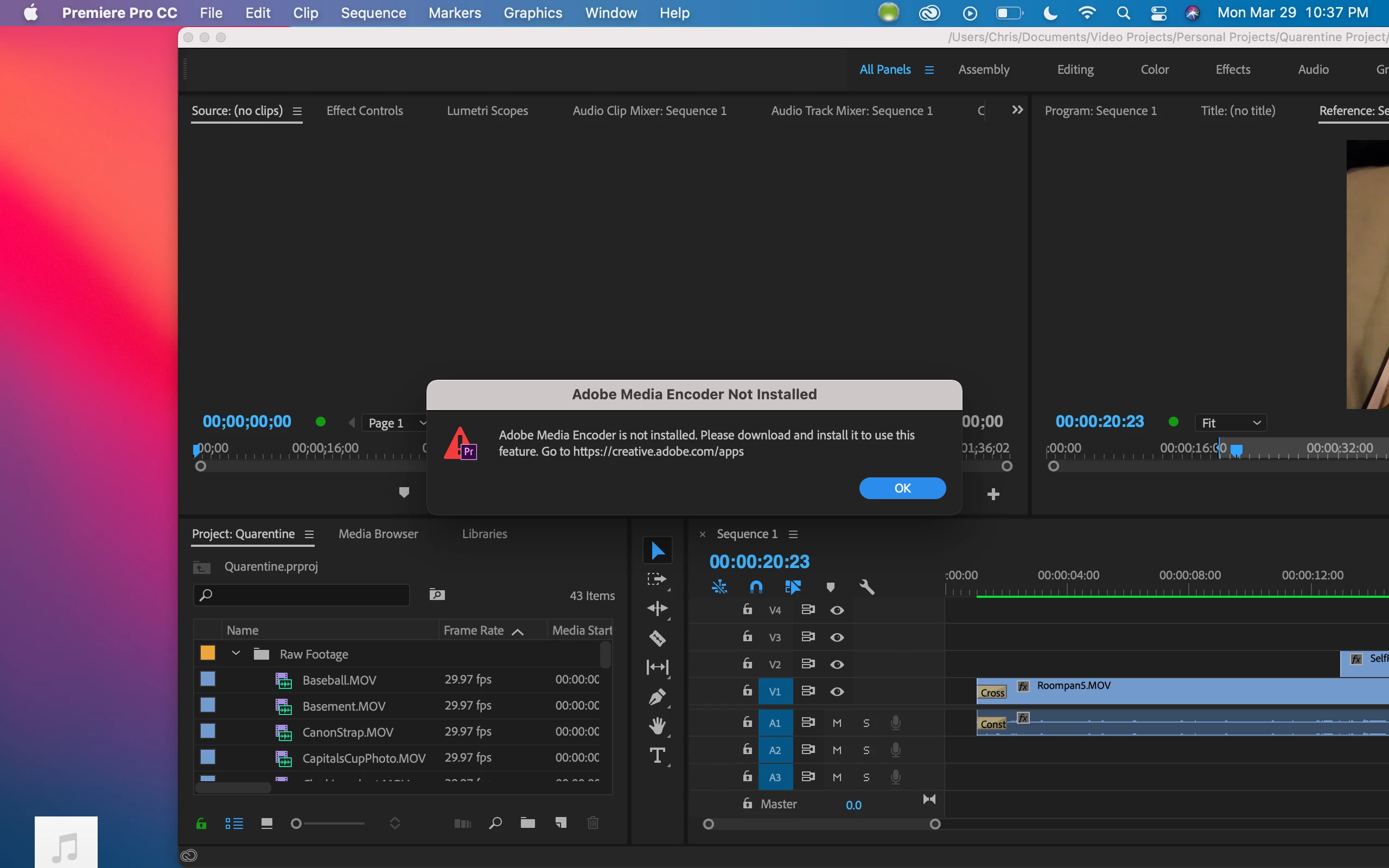Switch to the Editing workspace

coord(1075,69)
